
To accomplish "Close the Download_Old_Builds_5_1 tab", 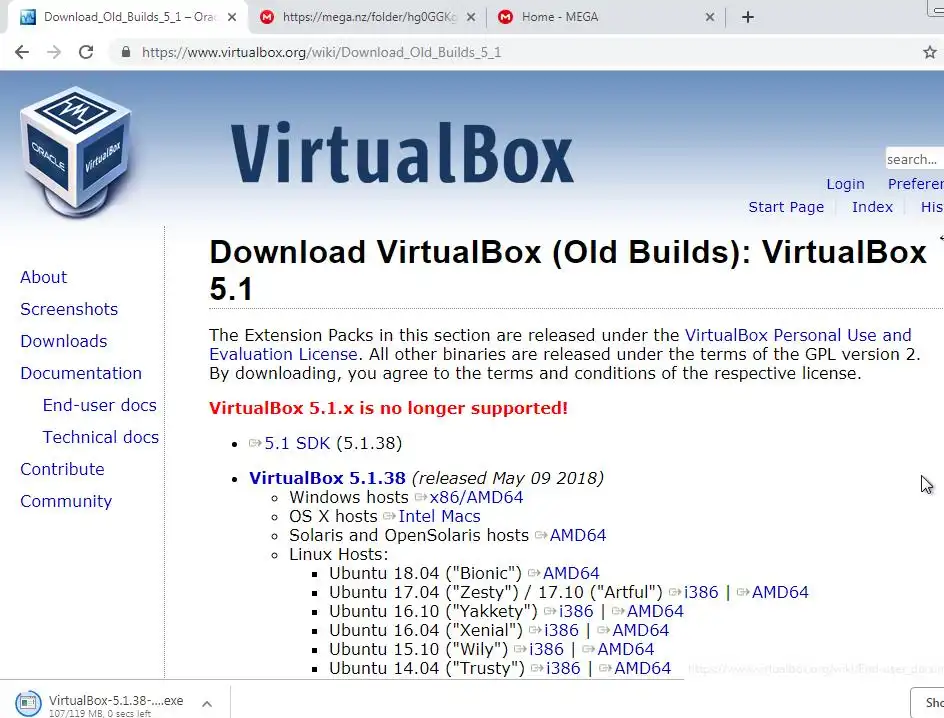I will 232,17.
